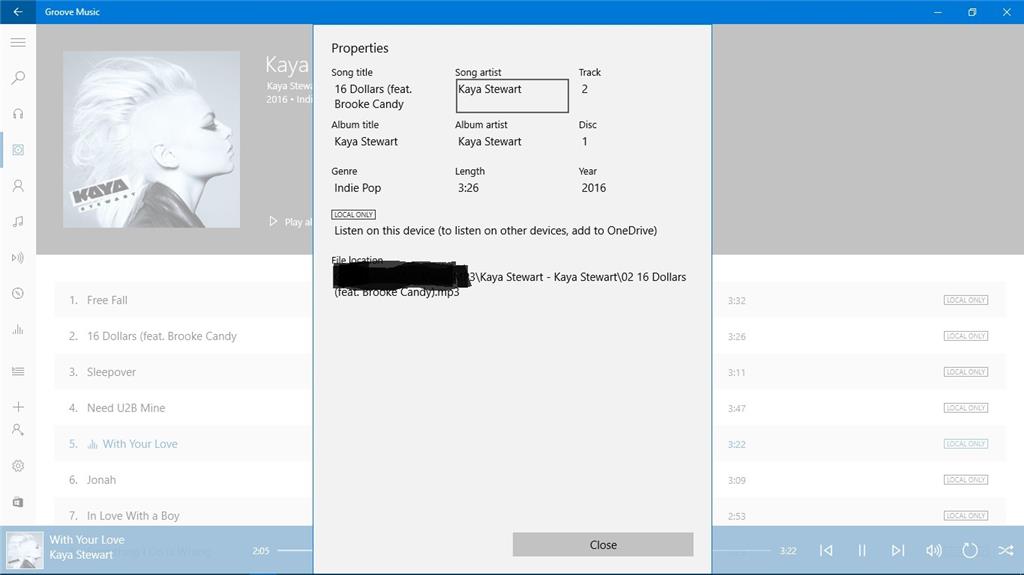This screenshot has width=1024, height=575.
Task: Open the clock icon in sidebar
Action: [18, 293]
